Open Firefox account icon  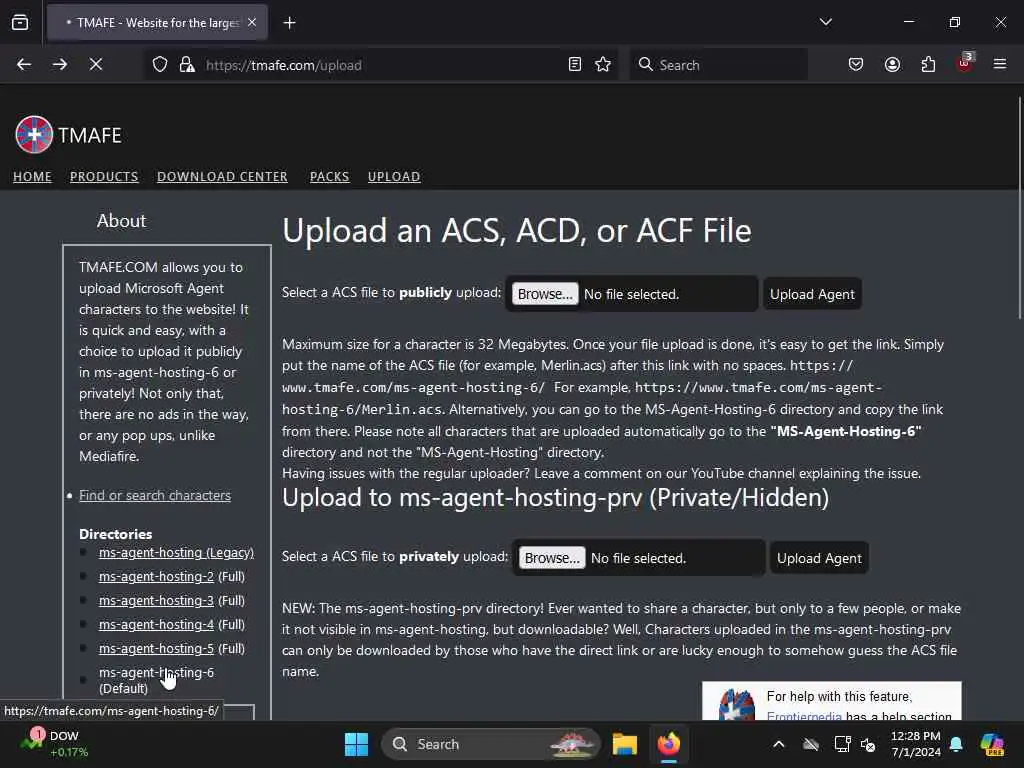(x=892, y=65)
